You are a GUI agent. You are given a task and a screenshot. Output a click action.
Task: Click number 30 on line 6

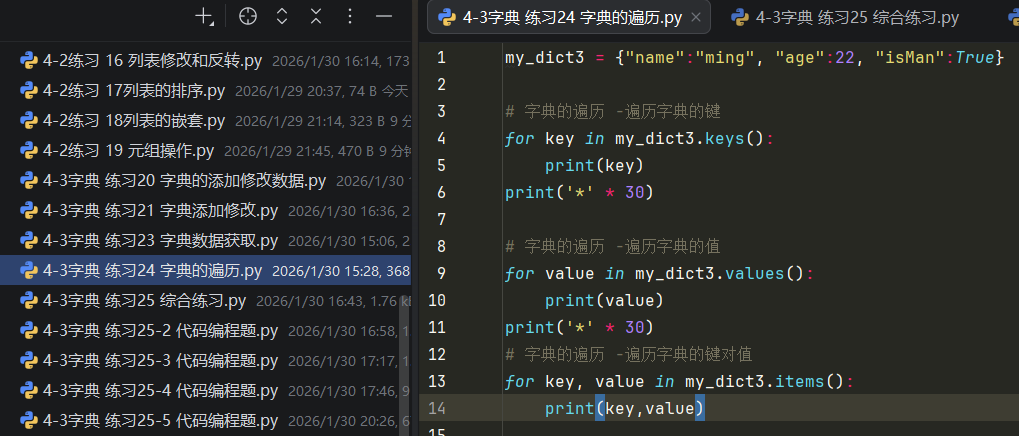point(634,192)
